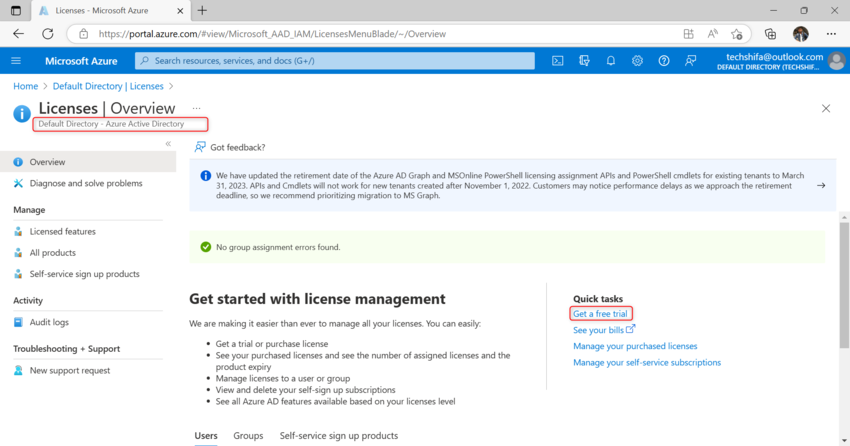Click the vertical scrollbar of the content pane
The height and width of the screenshot is (446, 850).
[x=844, y=285]
